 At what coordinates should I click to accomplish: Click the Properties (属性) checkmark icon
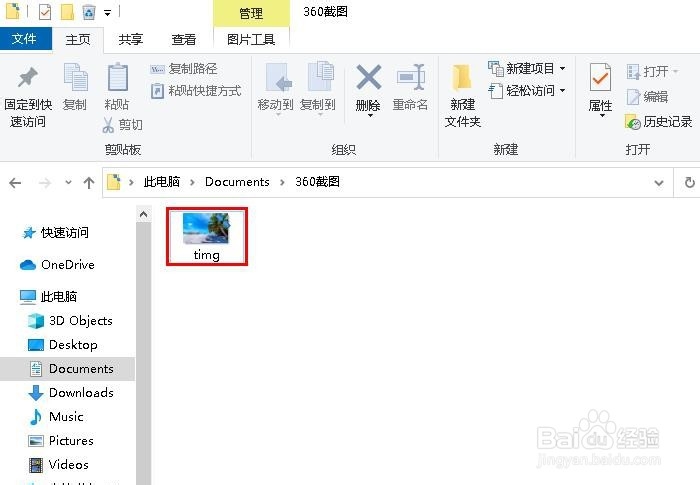(600, 78)
